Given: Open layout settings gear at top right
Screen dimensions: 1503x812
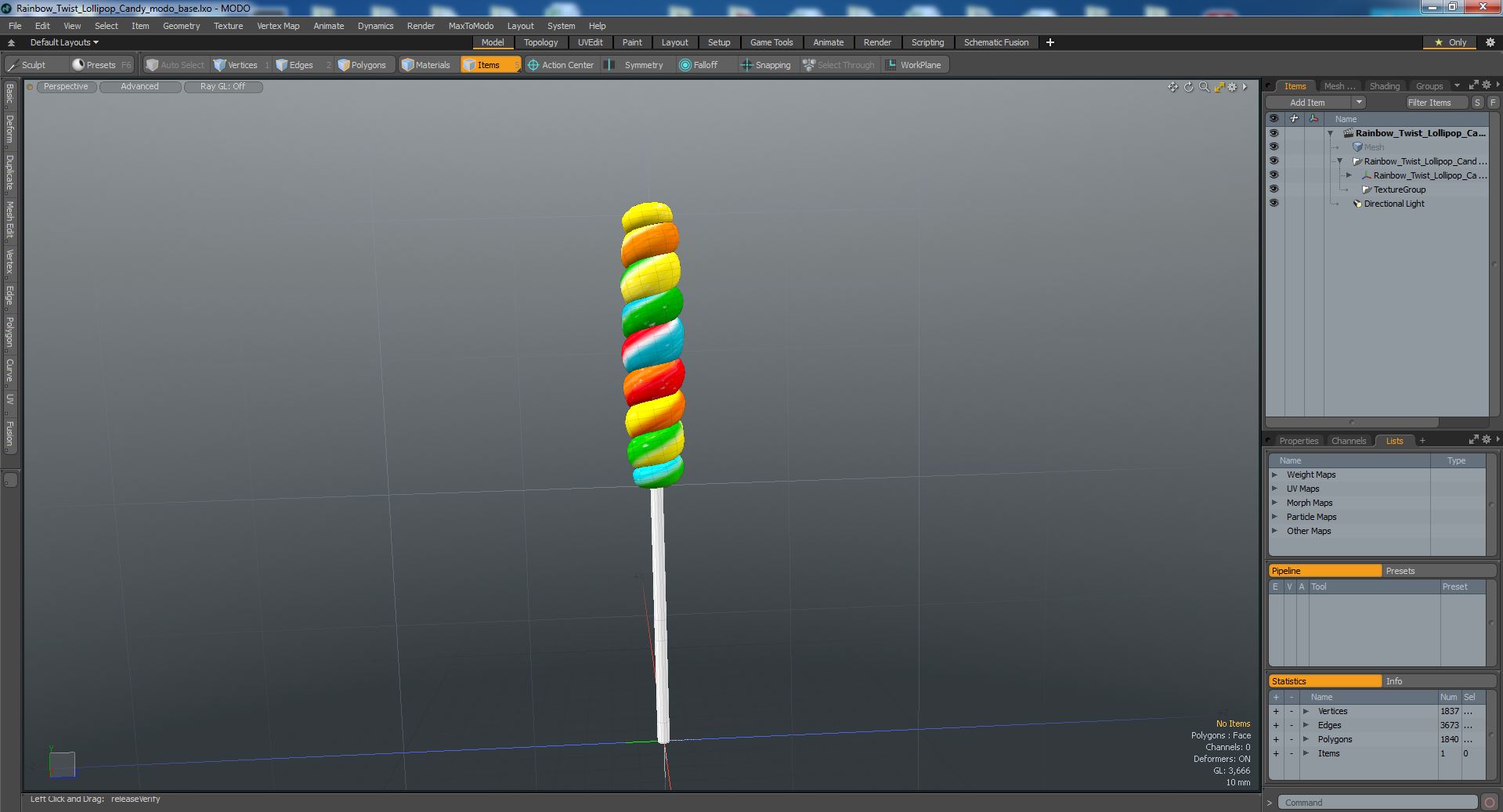Looking at the screenshot, I should [x=1490, y=42].
